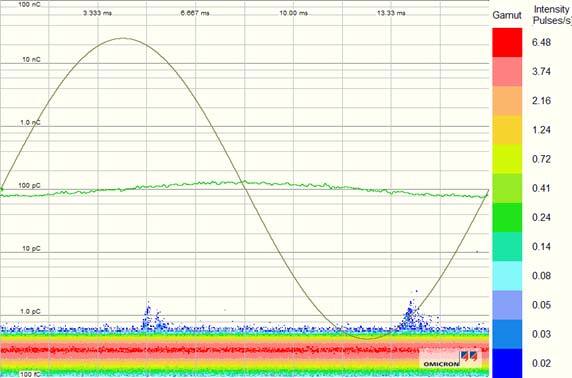Click the 13.33 ms time label

(391, 13)
